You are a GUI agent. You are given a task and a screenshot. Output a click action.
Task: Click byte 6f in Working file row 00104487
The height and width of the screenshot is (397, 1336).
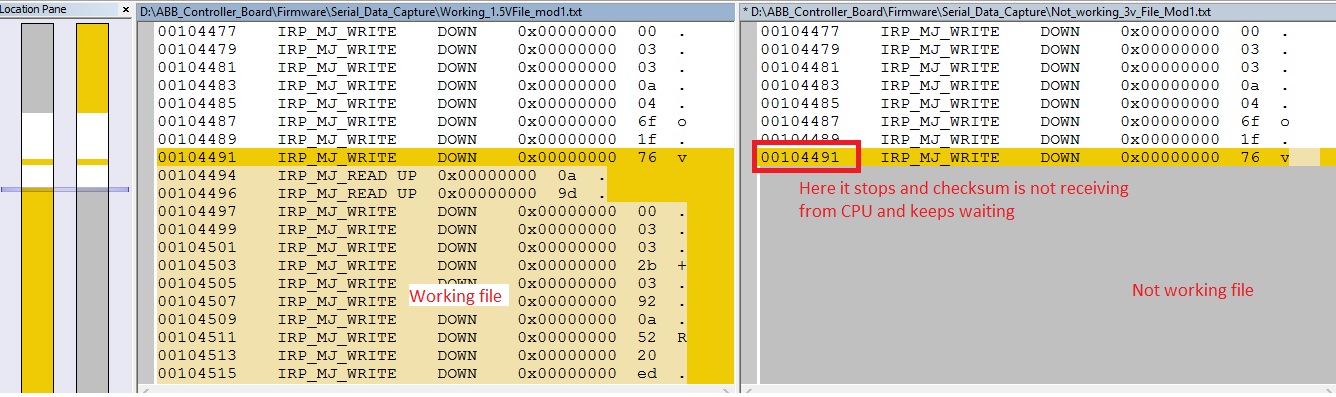coord(647,121)
